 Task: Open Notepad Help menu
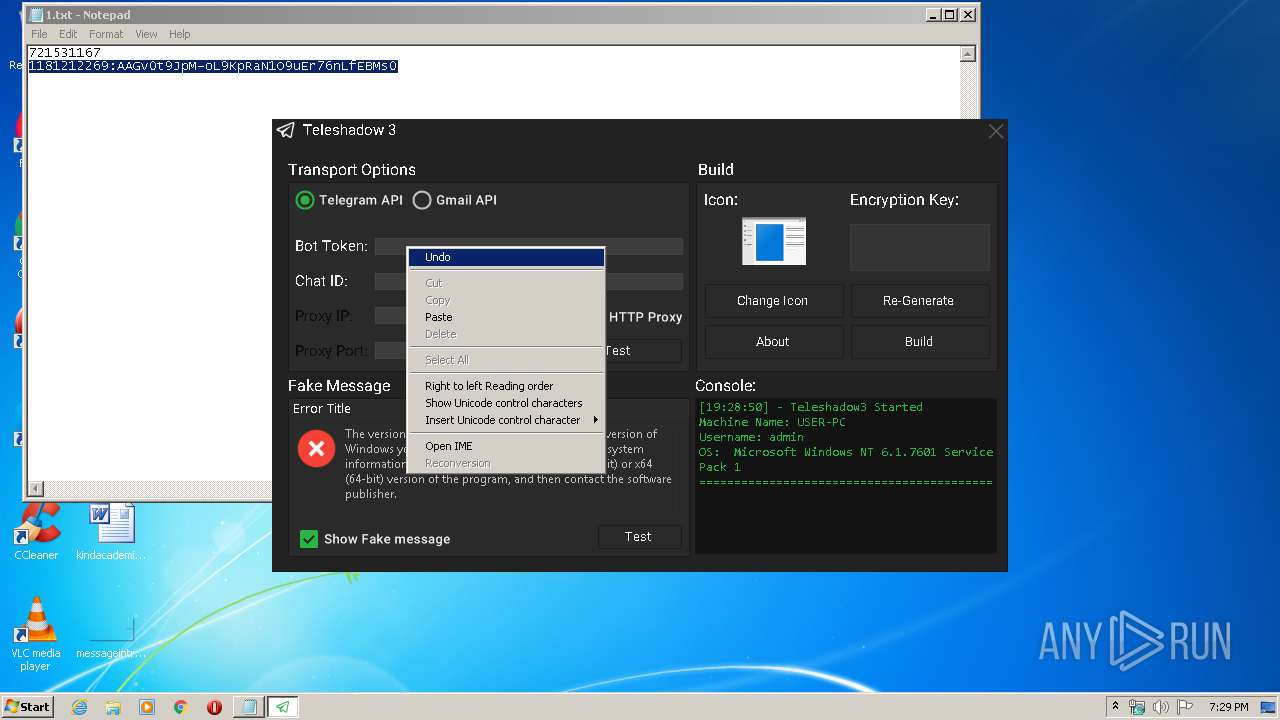tap(180, 34)
